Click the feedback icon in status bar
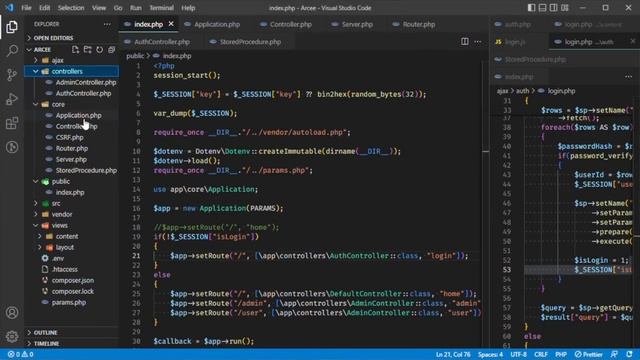Screen dimensions: 640x360 coord(614,354)
